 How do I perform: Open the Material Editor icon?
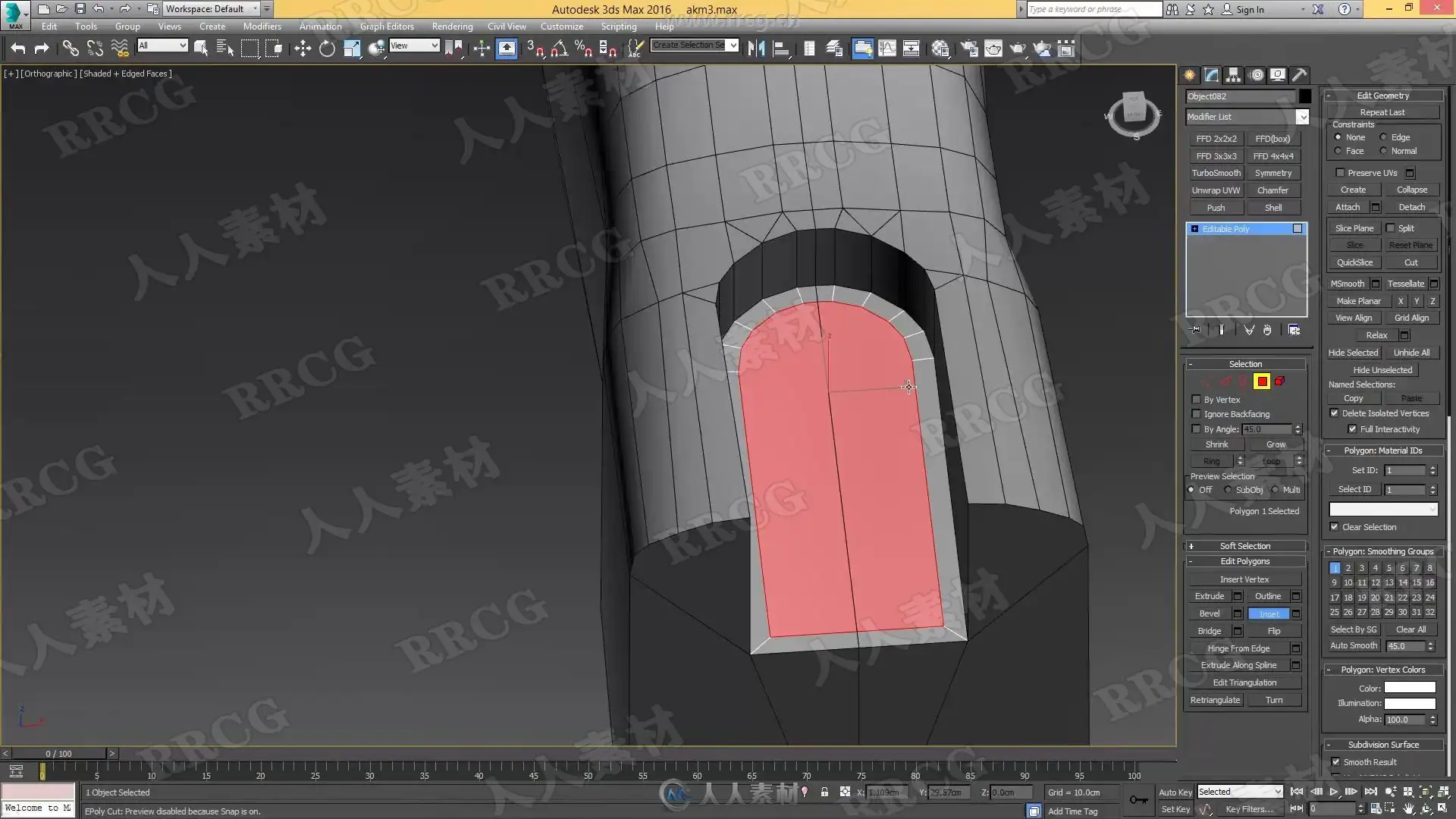click(x=940, y=49)
